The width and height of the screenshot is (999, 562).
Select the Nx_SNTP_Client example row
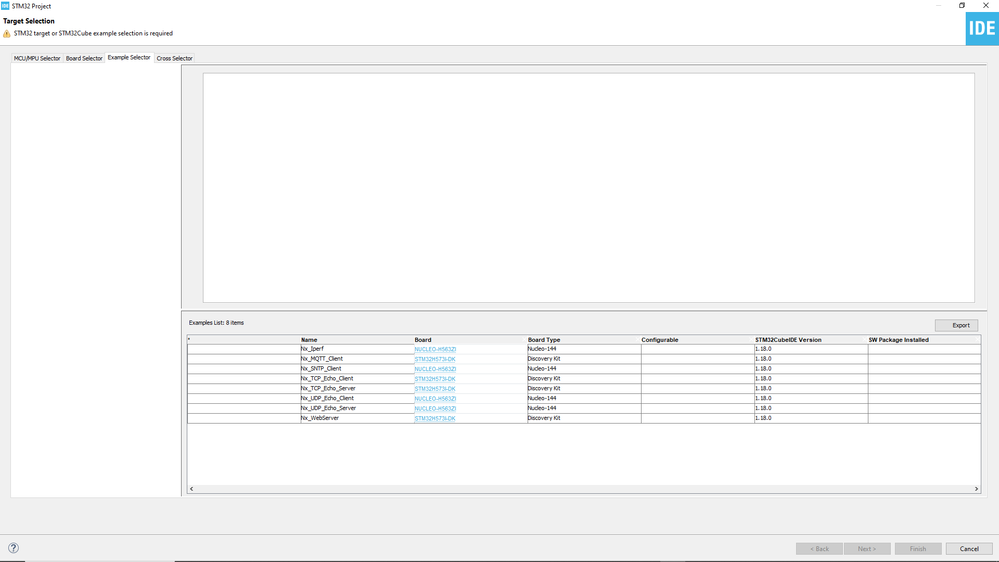tap(584, 369)
